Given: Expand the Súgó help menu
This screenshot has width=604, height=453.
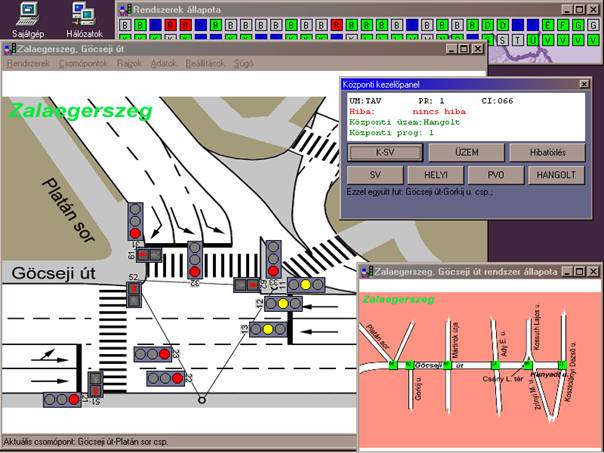Looking at the screenshot, I should pyautogui.click(x=244, y=63).
